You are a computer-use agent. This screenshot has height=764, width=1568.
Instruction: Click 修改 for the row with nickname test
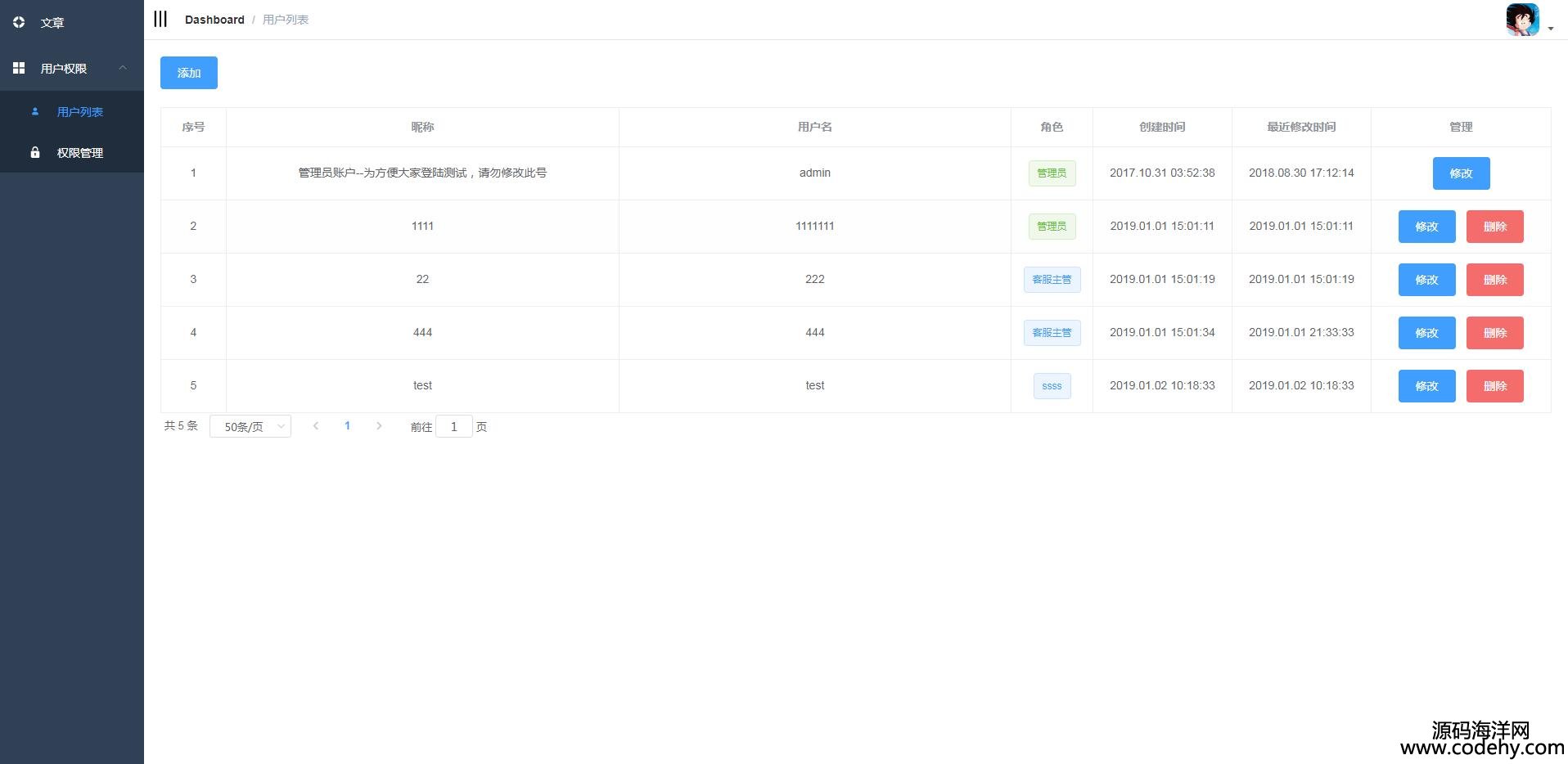click(1426, 386)
